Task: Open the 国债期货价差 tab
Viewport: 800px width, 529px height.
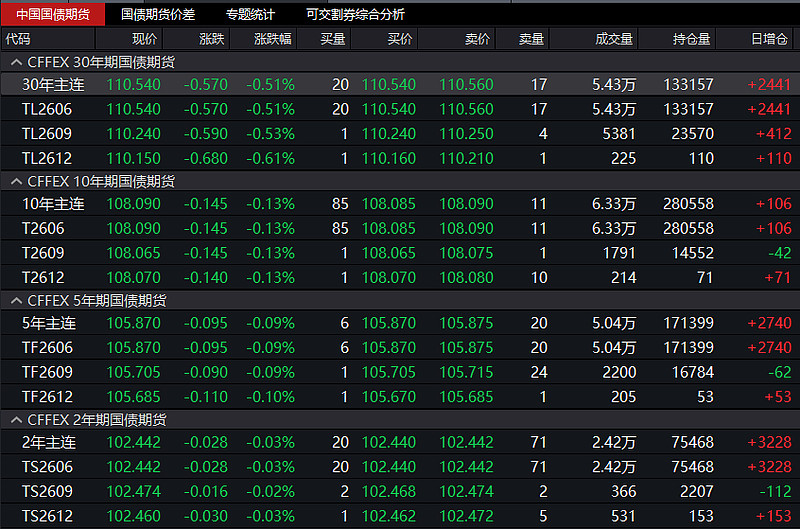Action: pyautogui.click(x=158, y=14)
